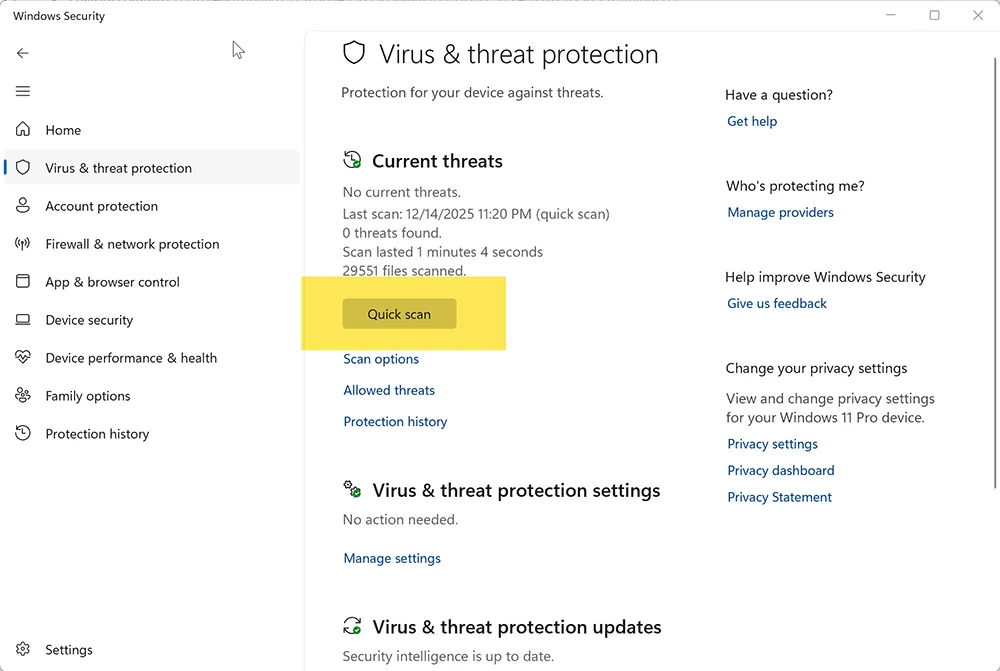Screen dimensions: 1000x671
Task: Open Scan options
Action: [x=380, y=359]
